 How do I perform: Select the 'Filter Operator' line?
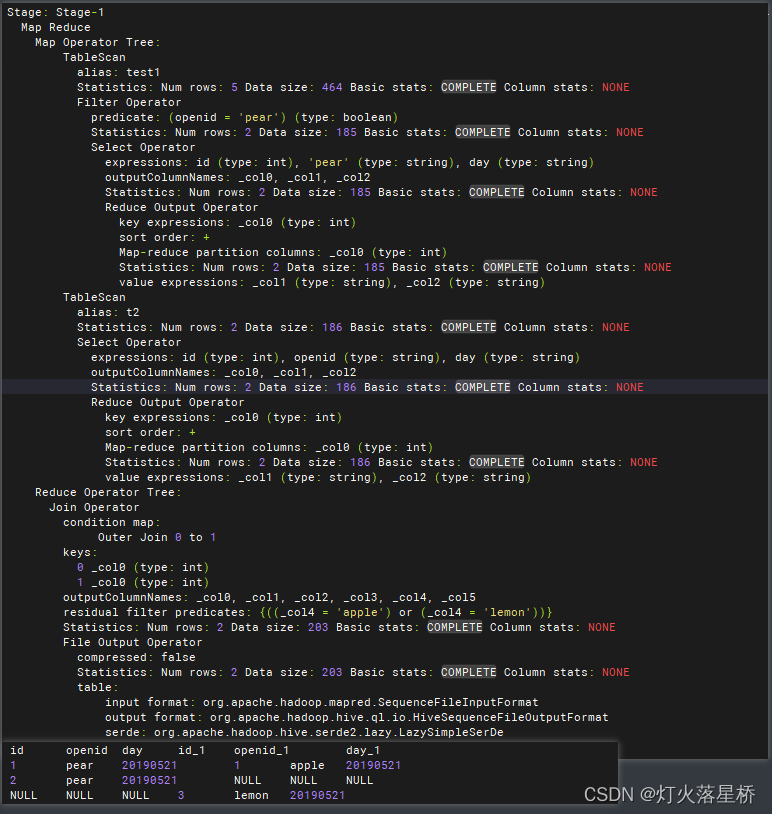tap(129, 102)
